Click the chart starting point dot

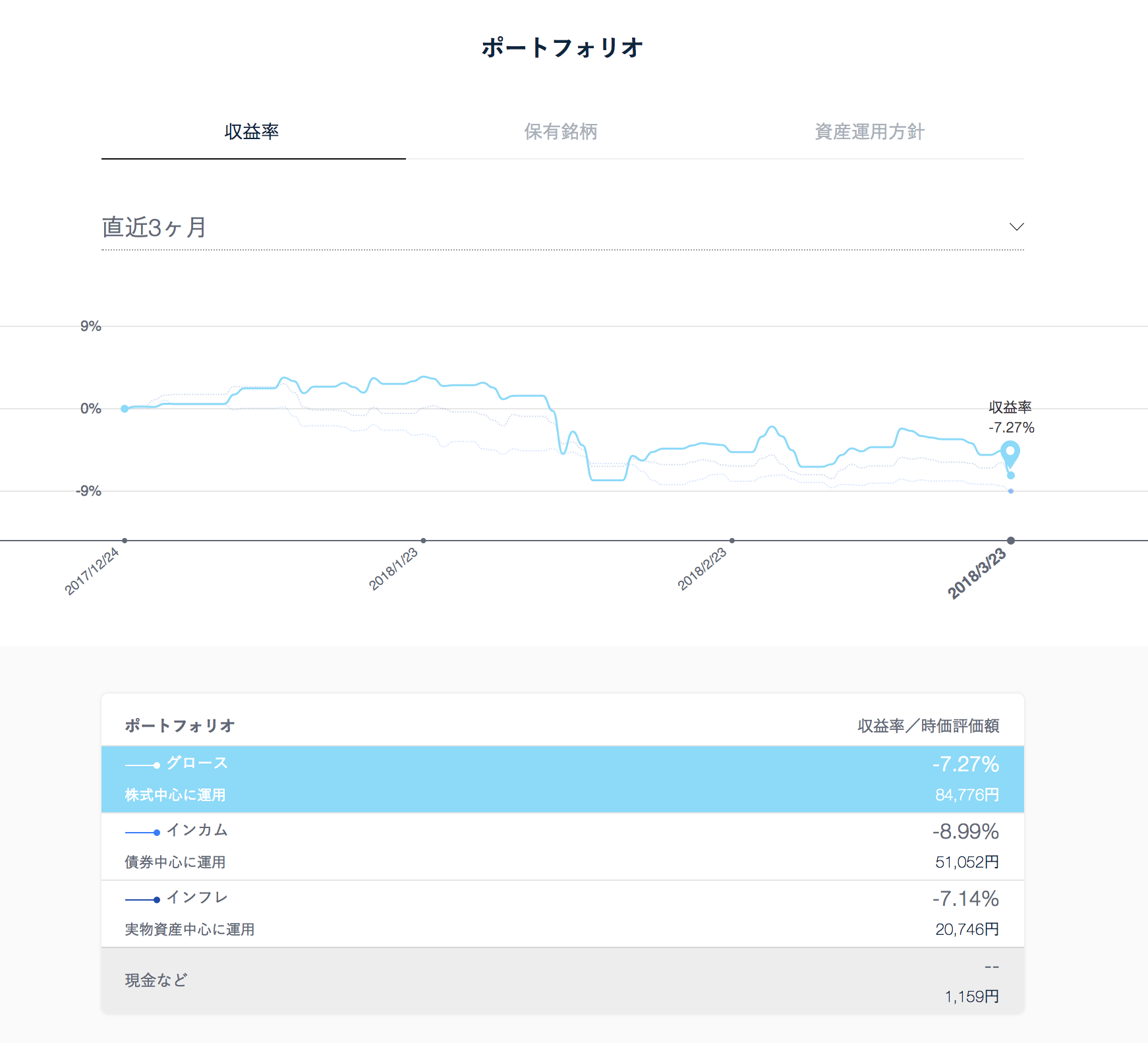click(125, 409)
